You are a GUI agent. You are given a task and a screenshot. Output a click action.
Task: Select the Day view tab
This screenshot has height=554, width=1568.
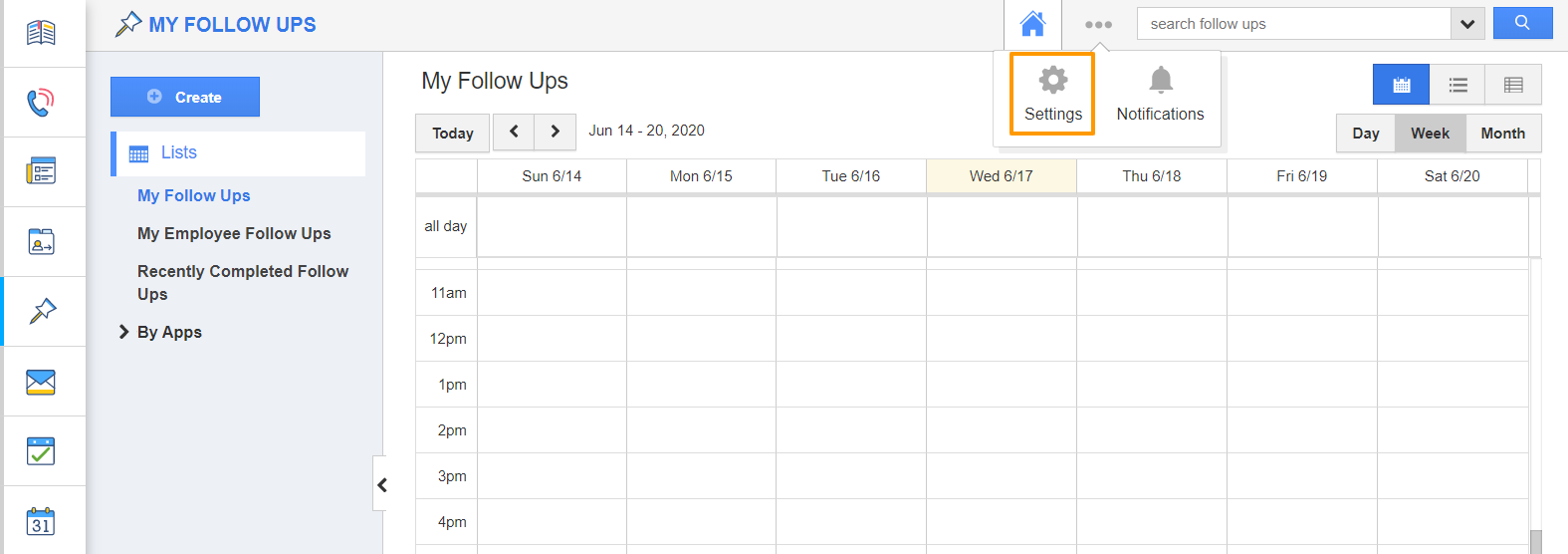pos(1365,134)
